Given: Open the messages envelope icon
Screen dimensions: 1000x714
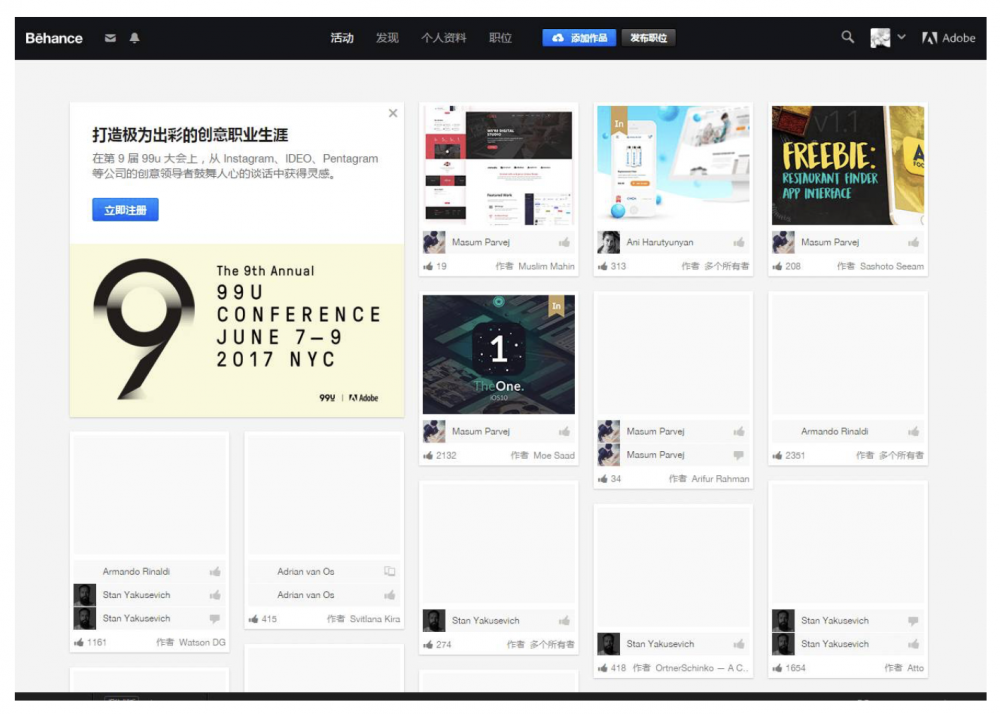Looking at the screenshot, I should [x=110, y=38].
